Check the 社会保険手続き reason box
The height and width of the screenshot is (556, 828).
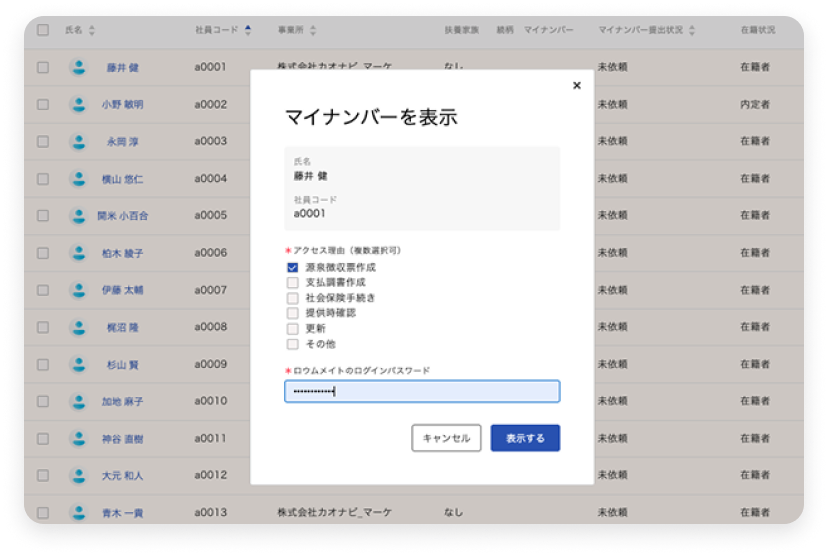(x=293, y=298)
